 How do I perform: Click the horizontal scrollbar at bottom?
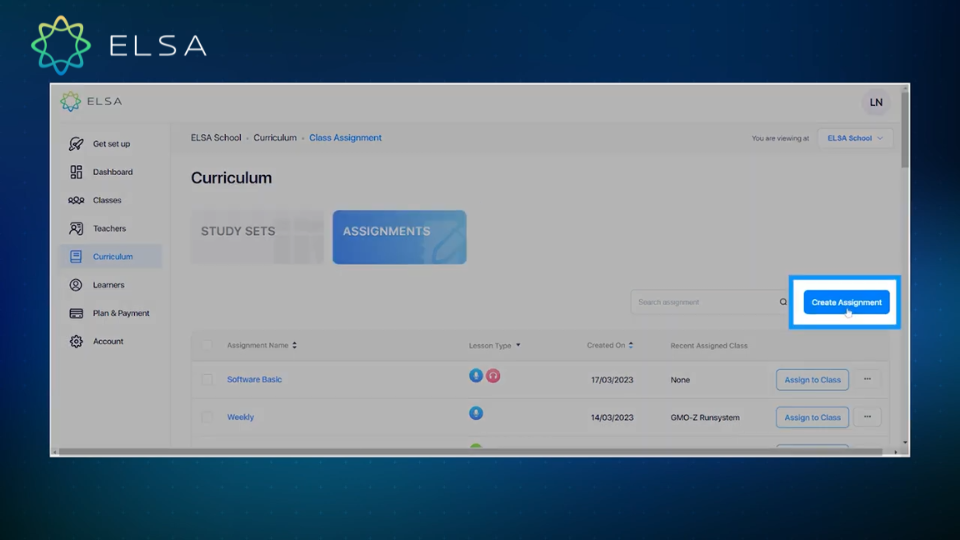pyautogui.click(x=471, y=452)
